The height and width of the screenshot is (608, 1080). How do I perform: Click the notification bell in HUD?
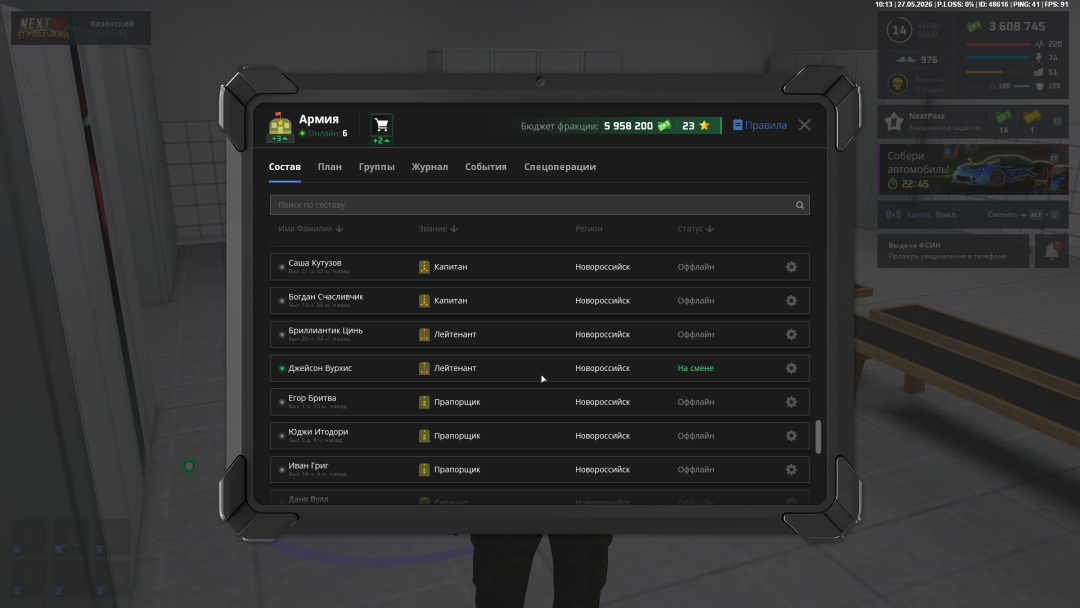pos(1051,251)
